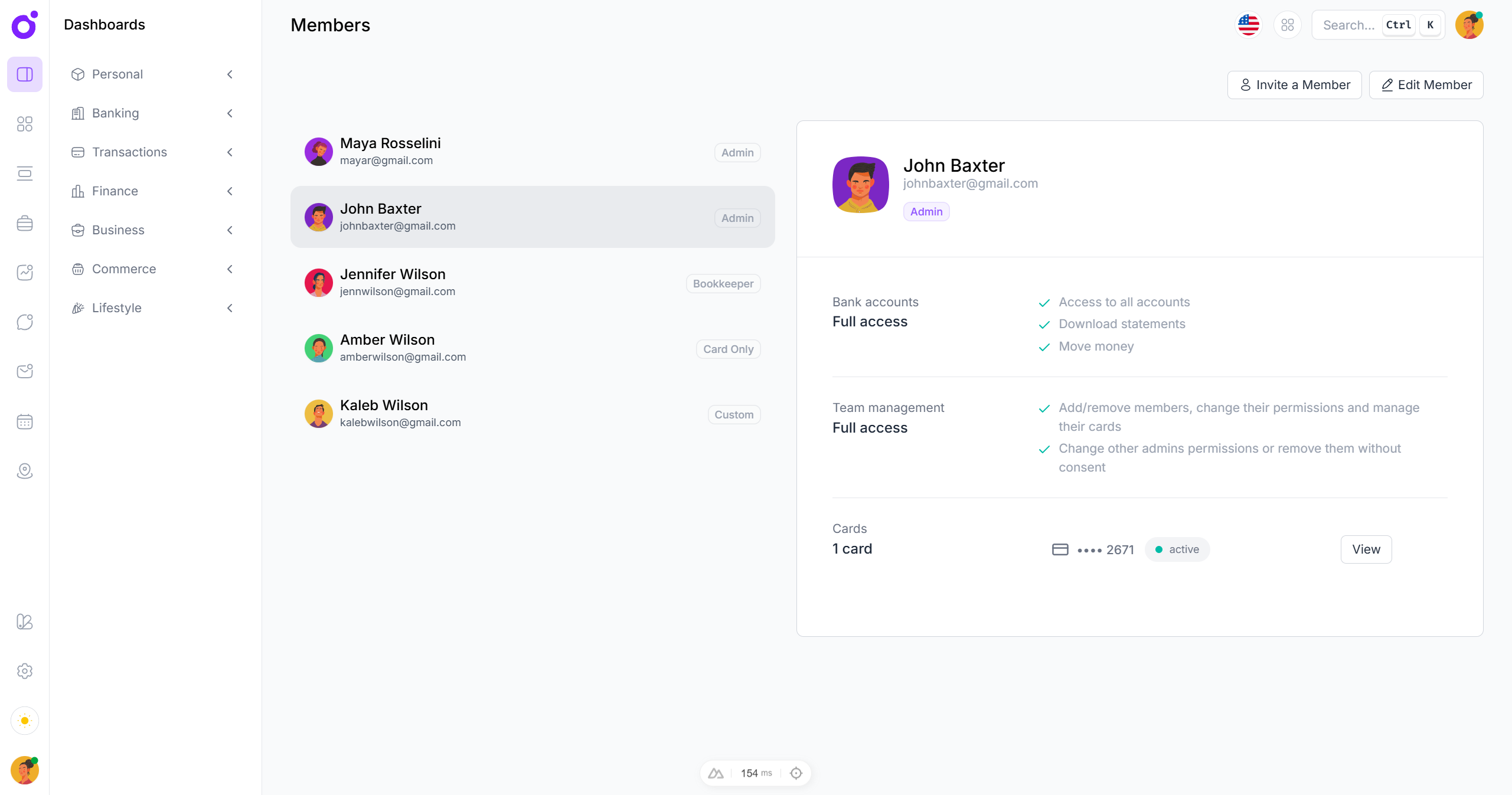Screen dimensions: 1512x795
Task: Click the Invite a Member button
Action: coord(1294,85)
